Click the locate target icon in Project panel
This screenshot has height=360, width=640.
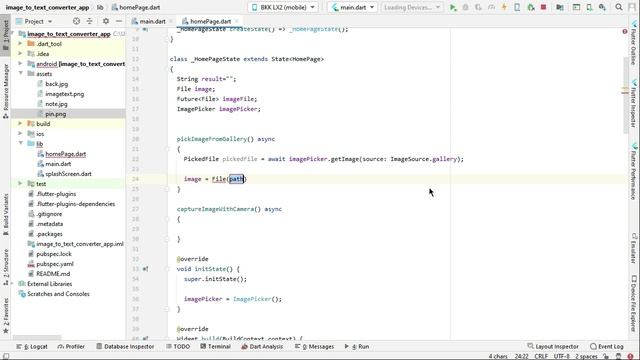(x=76, y=21)
